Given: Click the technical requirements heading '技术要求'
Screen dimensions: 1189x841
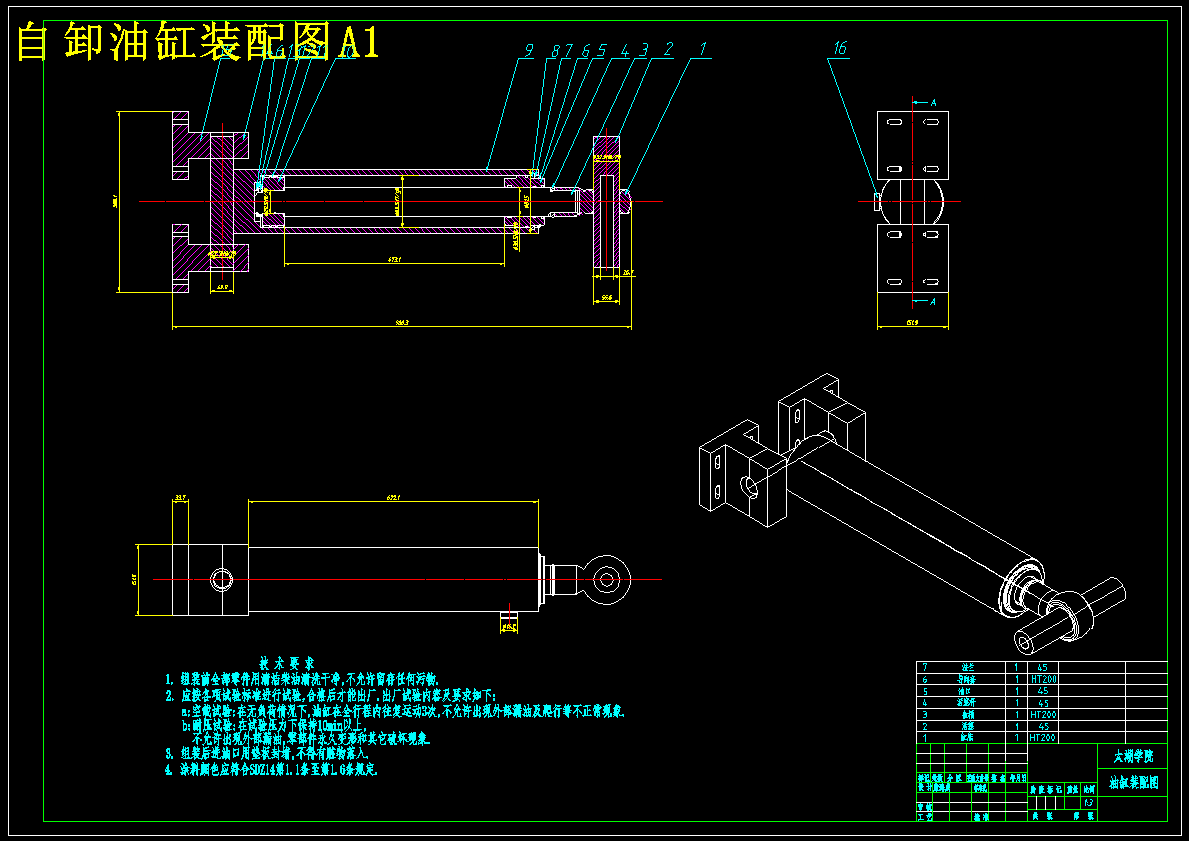Looking at the screenshot, I should tap(287, 664).
